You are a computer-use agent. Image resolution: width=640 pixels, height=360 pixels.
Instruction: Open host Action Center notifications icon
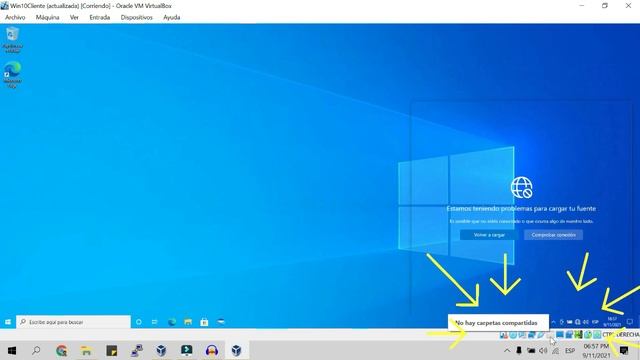(624, 351)
